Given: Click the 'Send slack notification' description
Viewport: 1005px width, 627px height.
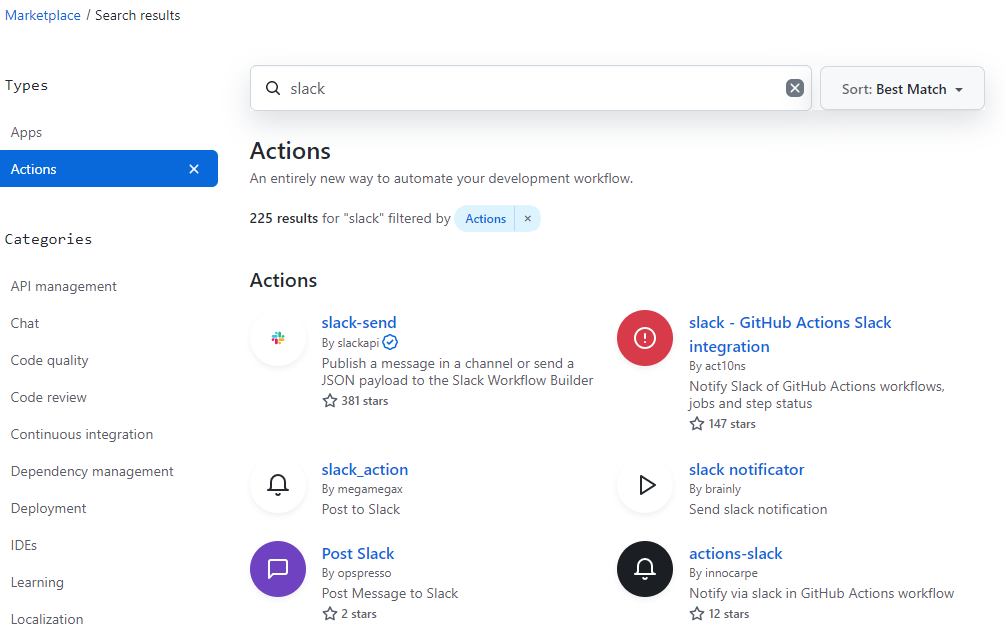Looking at the screenshot, I should tap(758, 510).
